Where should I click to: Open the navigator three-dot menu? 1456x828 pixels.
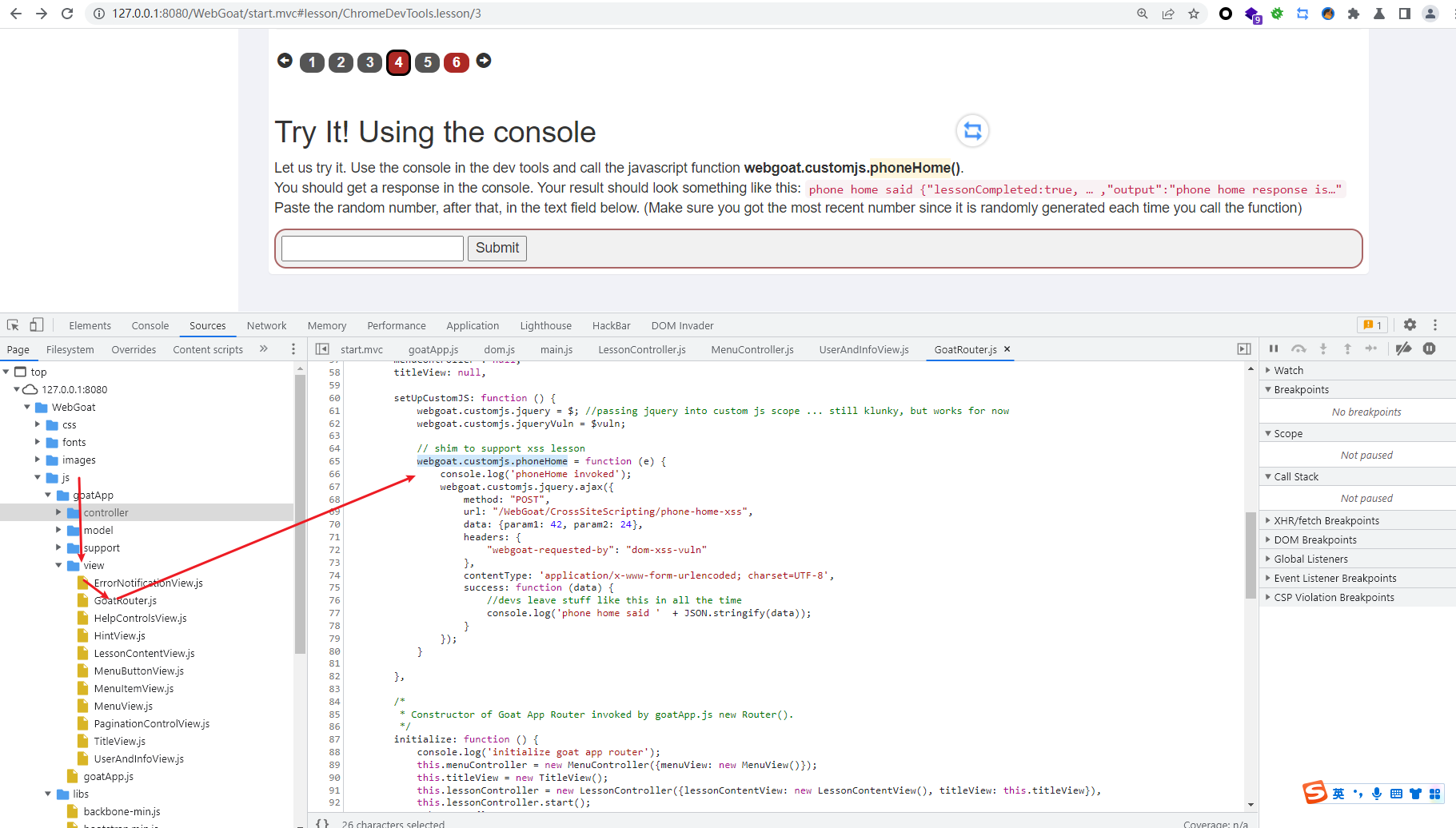293,349
